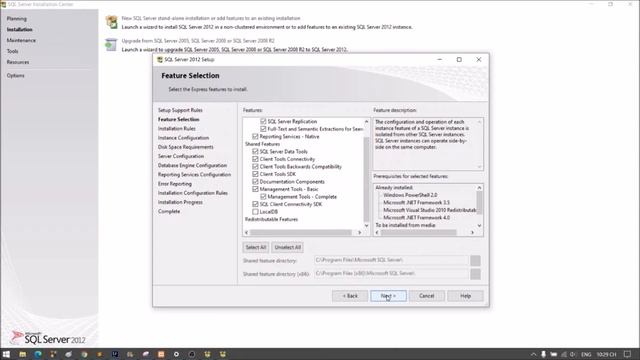640x360 pixels.
Task: Open Help in setup wizard
Action: 465,296
